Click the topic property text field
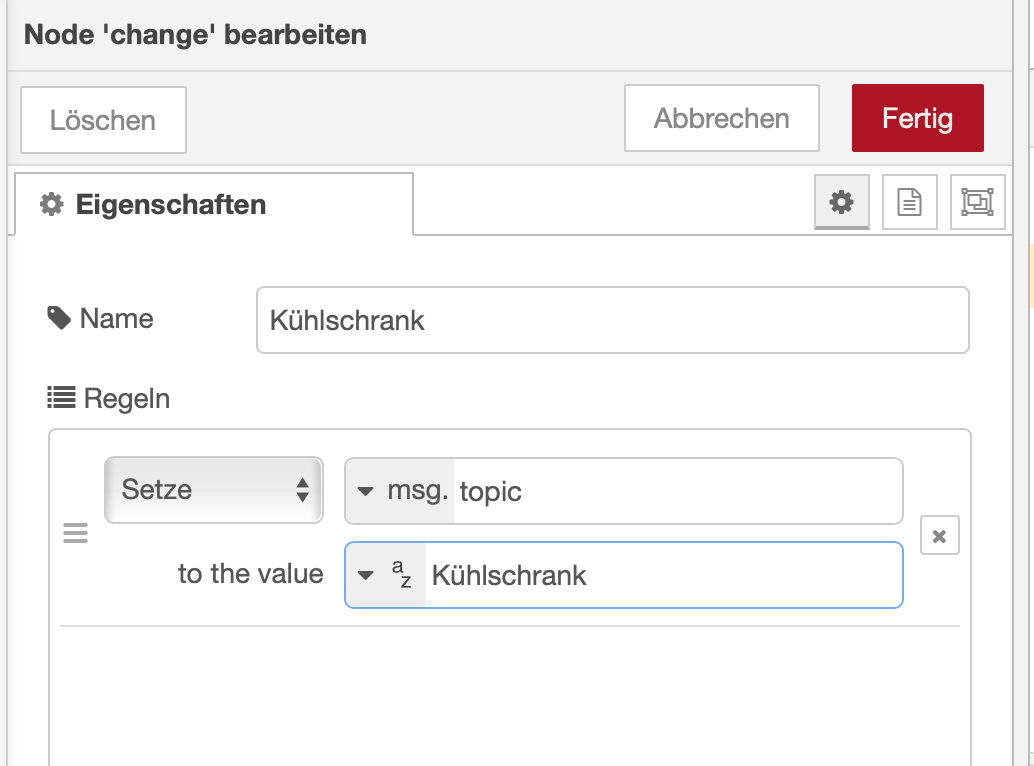Image resolution: width=1034 pixels, height=766 pixels. point(676,491)
